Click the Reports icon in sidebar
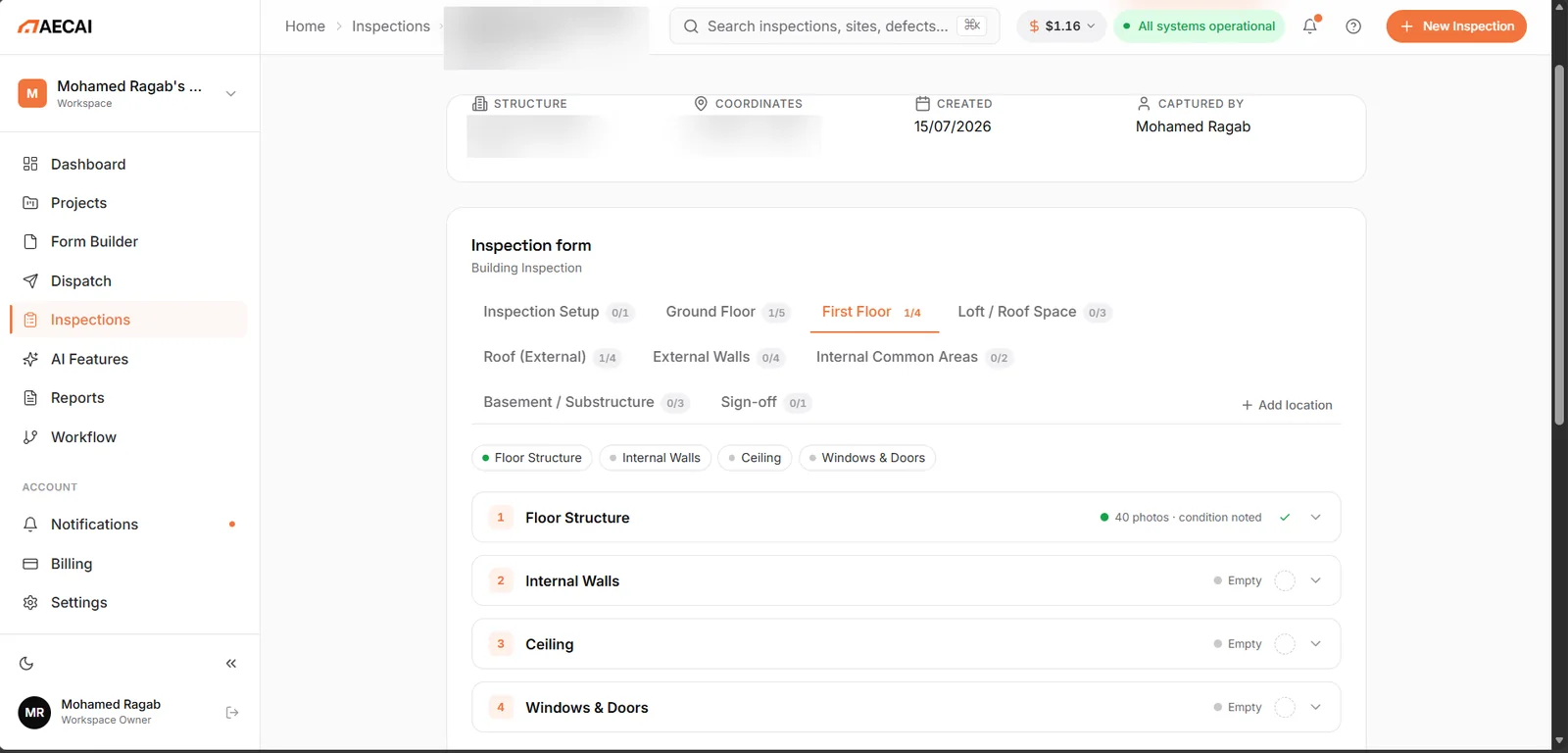Viewport: 1568px width, 753px height. (30, 398)
